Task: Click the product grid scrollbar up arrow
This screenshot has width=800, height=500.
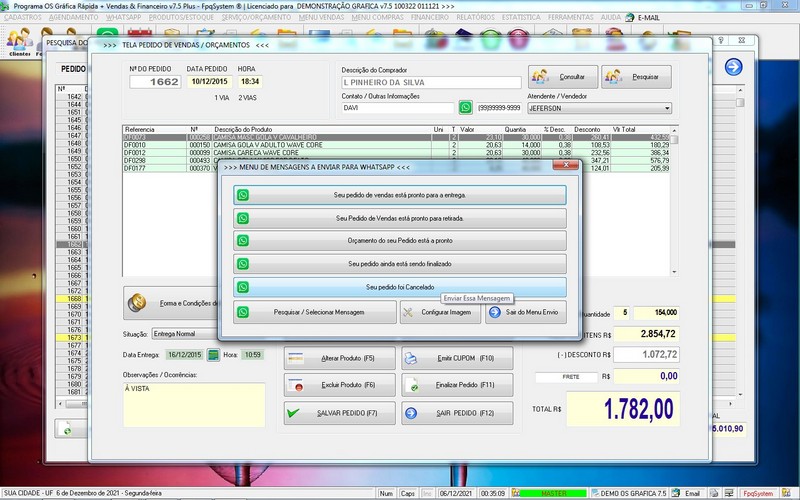Action: coord(674,131)
